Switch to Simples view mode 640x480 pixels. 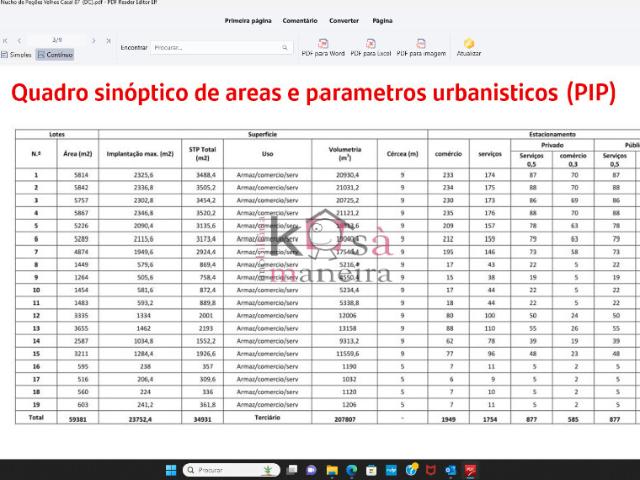pos(16,55)
